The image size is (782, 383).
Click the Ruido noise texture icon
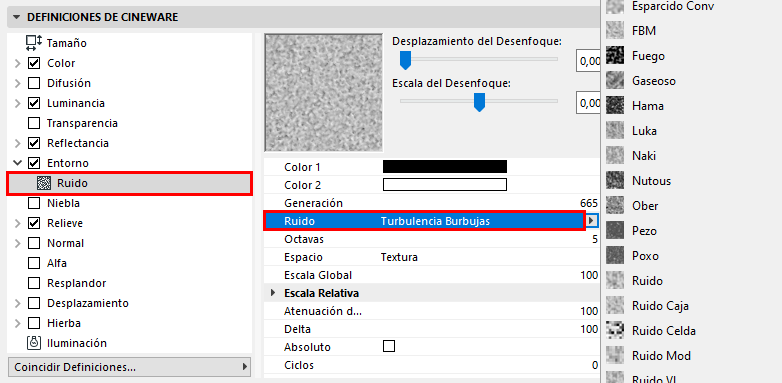(x=44, y=184)
